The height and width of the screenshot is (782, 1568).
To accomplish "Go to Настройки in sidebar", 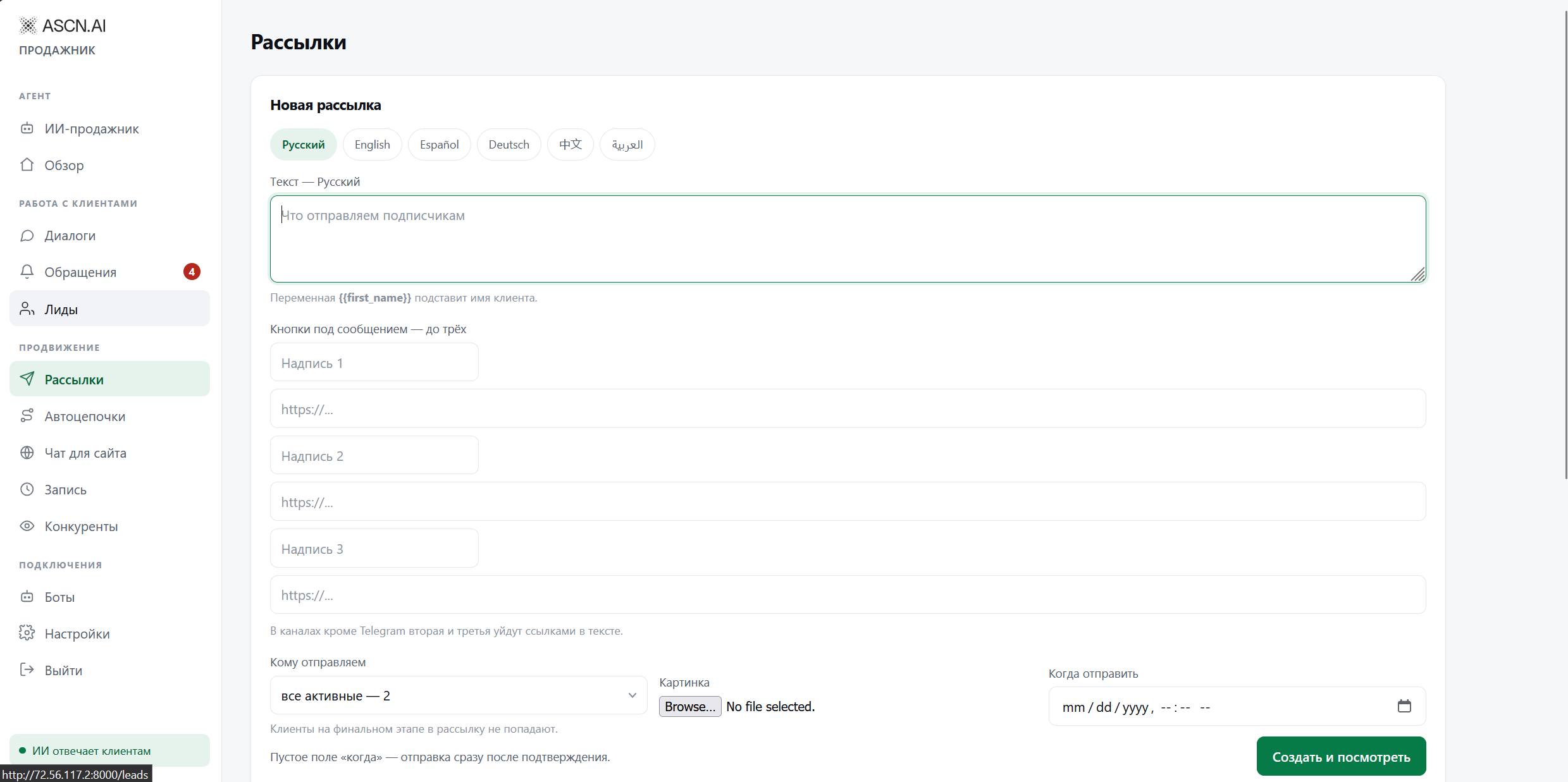I will 109,633.
